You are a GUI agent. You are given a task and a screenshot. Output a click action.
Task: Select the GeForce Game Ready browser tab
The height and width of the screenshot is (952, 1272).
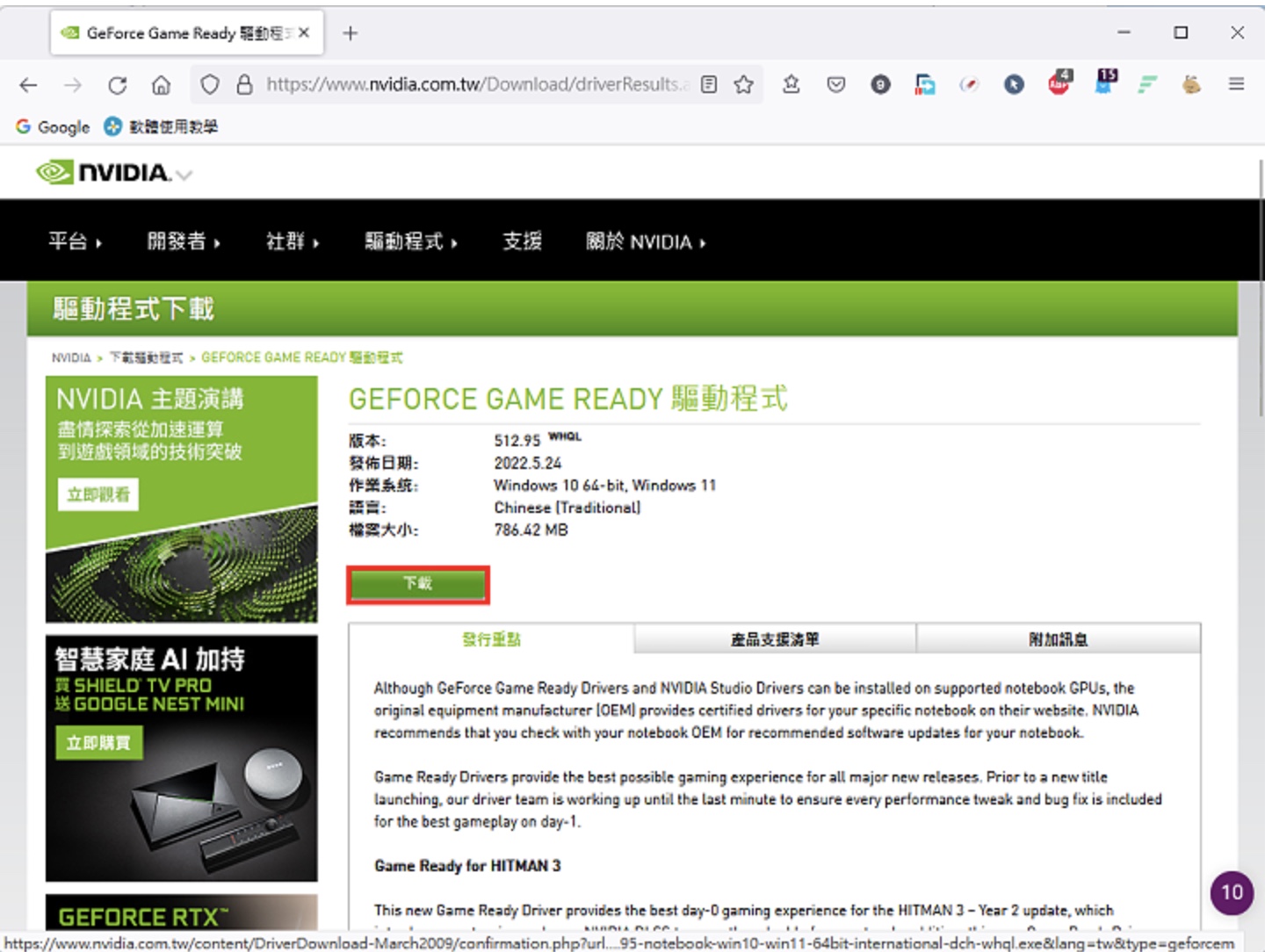click(186, 33)
